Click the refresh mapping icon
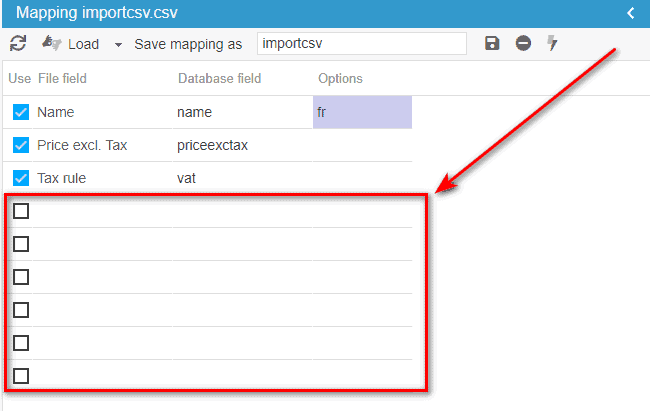 tap(18, 44)
